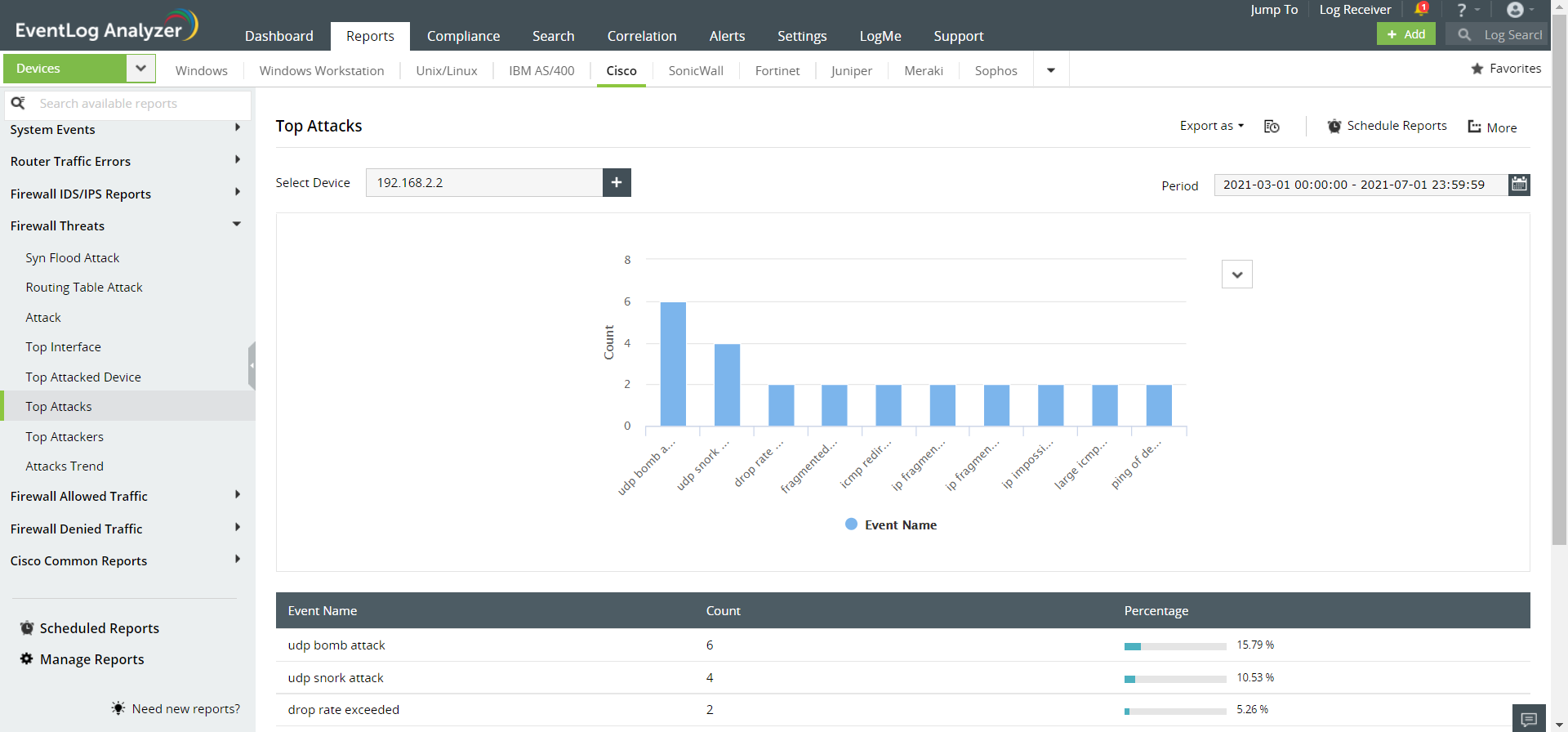
Task: Open the chart type dropdown chevron
Action: (1236, 274)
